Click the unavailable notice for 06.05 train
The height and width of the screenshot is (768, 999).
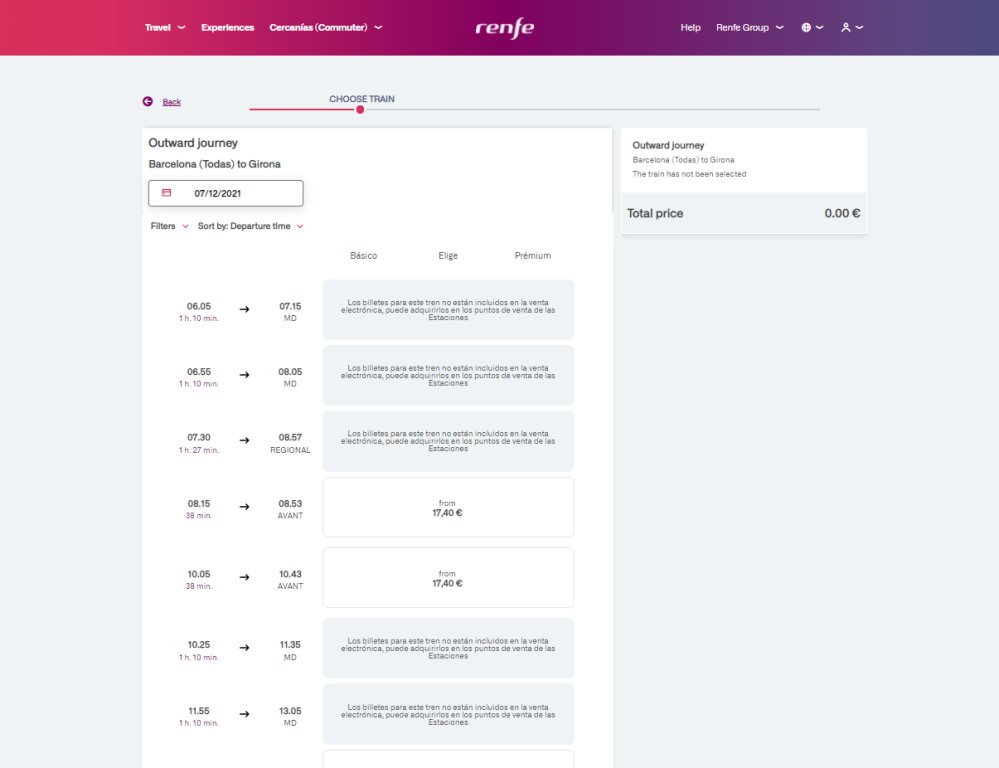click(448, 310)
